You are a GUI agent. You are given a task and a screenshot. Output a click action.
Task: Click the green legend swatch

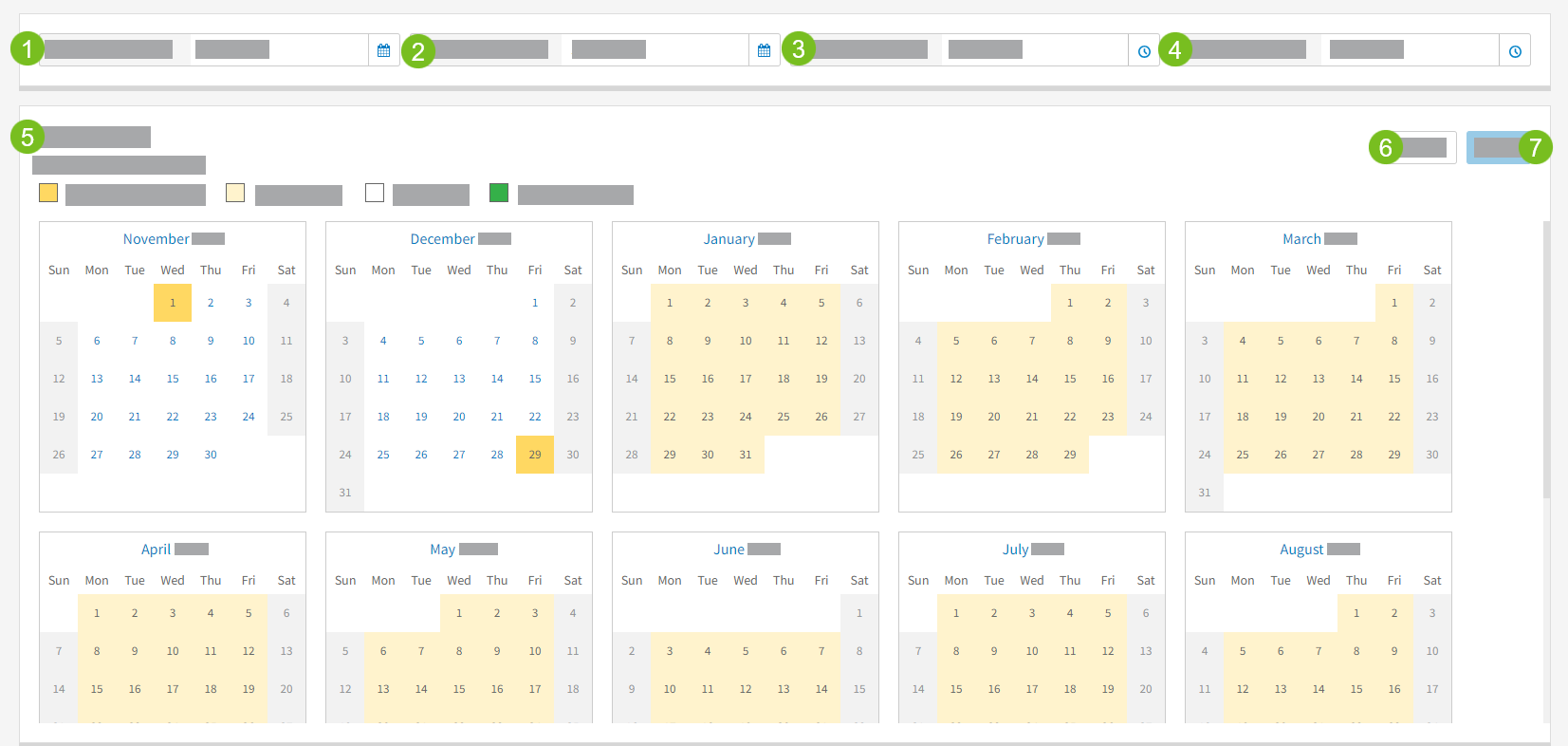click(499, 193)
